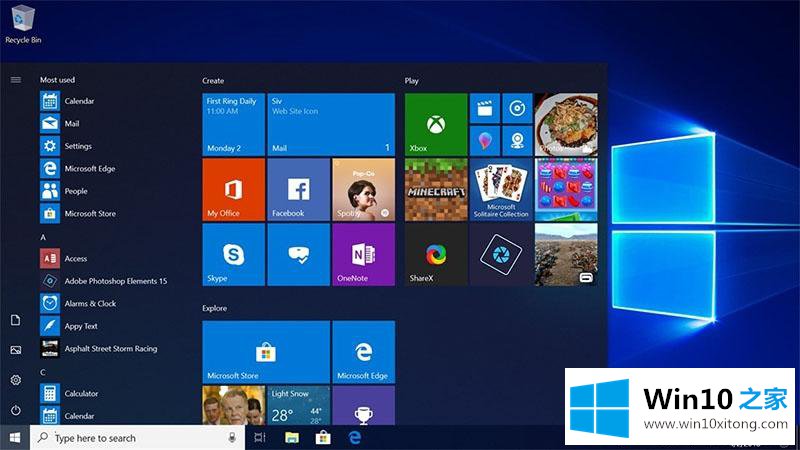The image size is (800, 450).
Task: Open the Power button in the Start sidebar
Action: pyautogui.click(x=16, y=410)
